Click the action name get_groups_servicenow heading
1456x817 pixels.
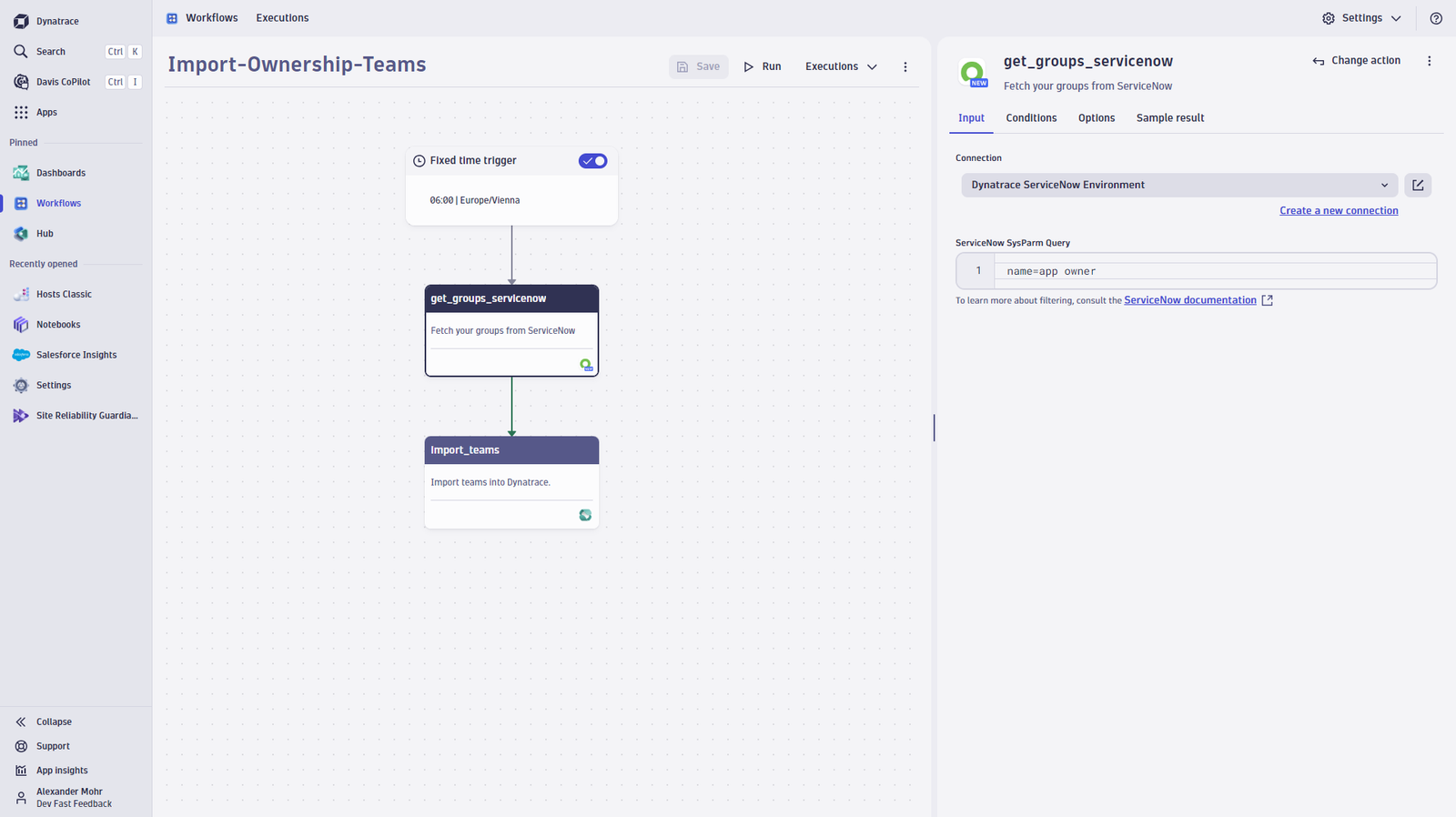pyautogui.click(x=1088, y=61)
